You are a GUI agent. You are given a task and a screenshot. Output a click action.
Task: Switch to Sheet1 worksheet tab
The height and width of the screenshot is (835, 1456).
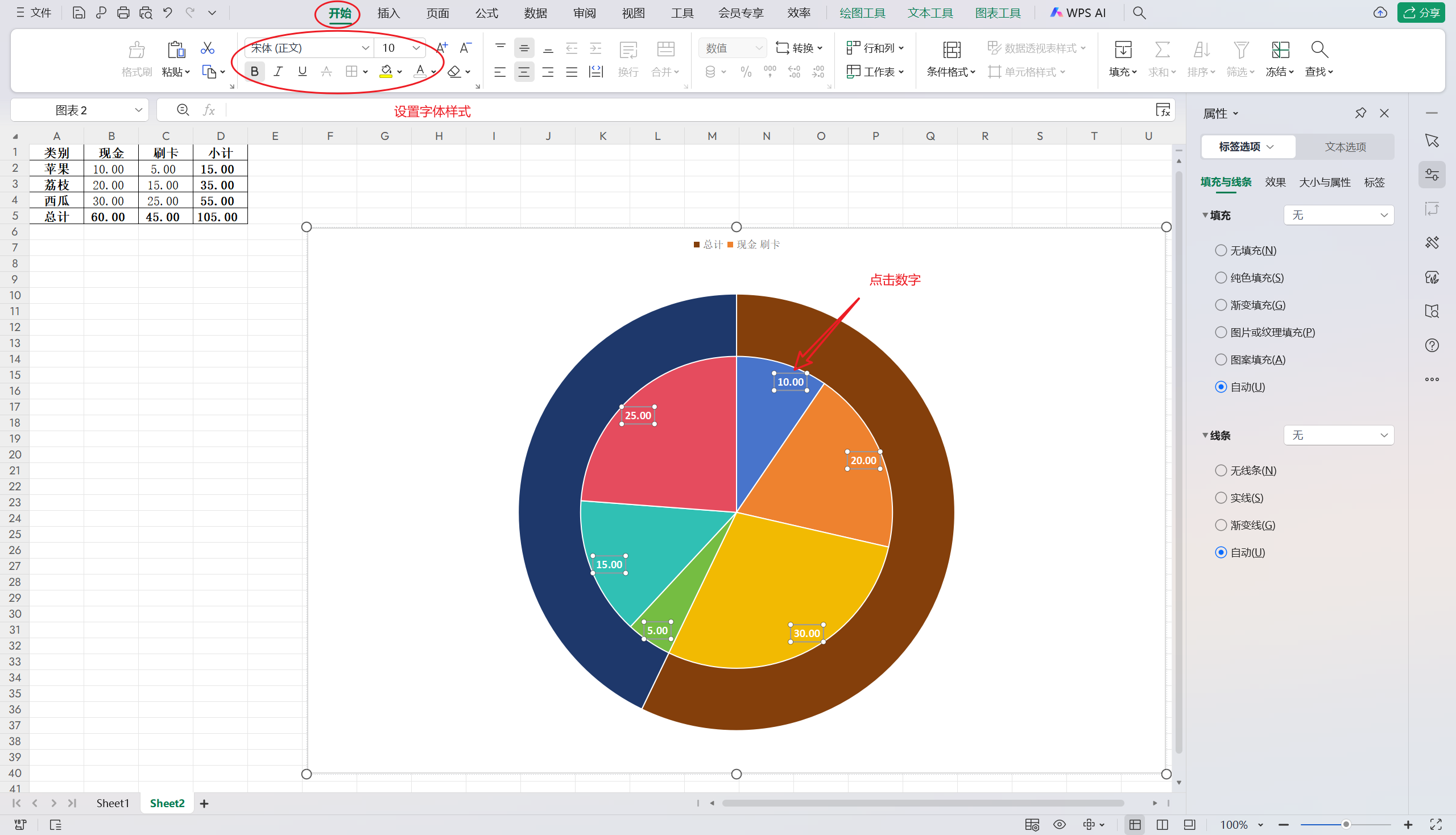(113, 803)
